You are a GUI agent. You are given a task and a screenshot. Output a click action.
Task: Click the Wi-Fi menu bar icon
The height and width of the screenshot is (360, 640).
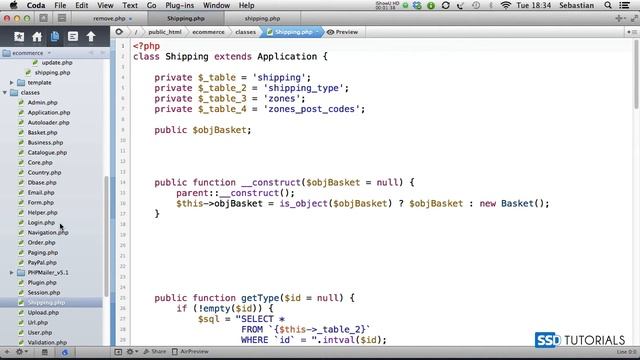(506, 5)
